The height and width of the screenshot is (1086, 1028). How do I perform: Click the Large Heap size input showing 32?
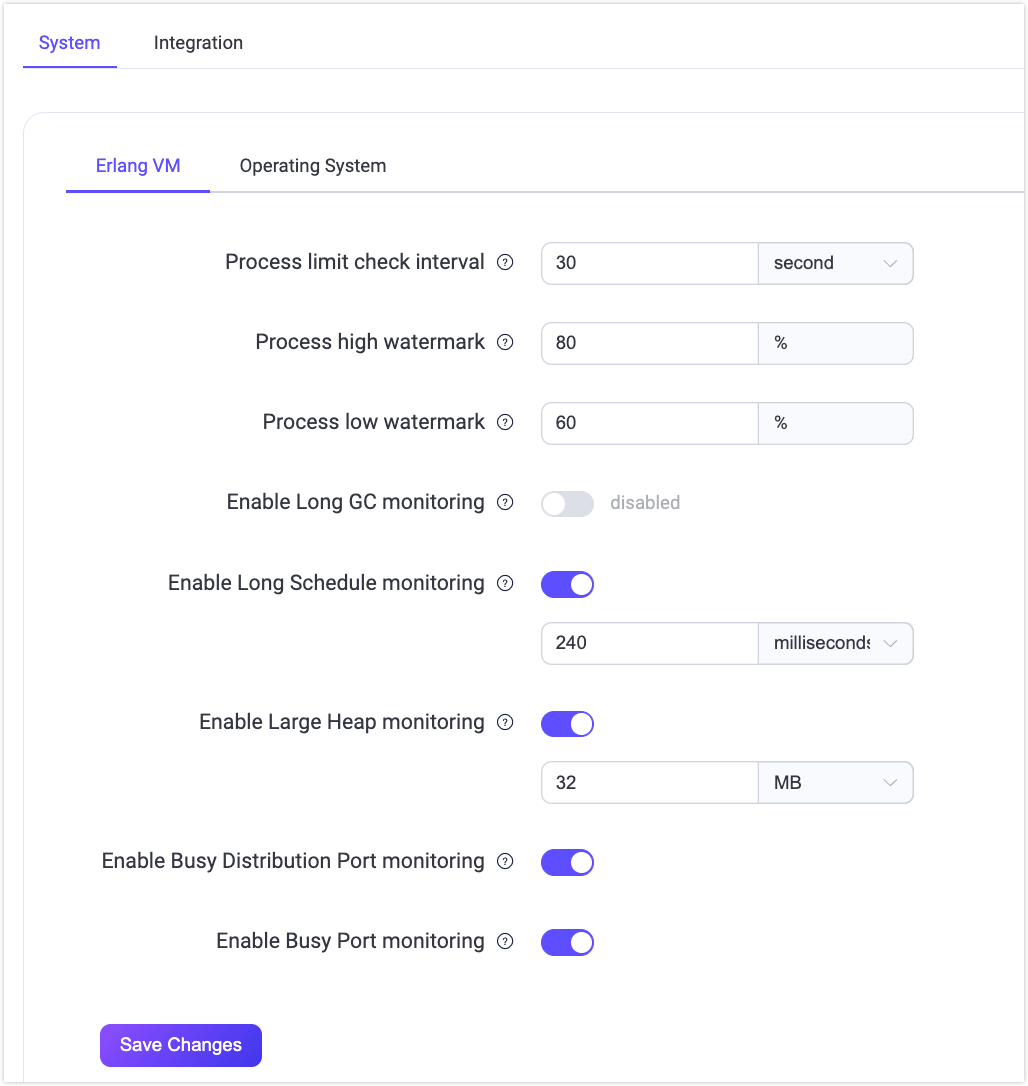[650, 783]
